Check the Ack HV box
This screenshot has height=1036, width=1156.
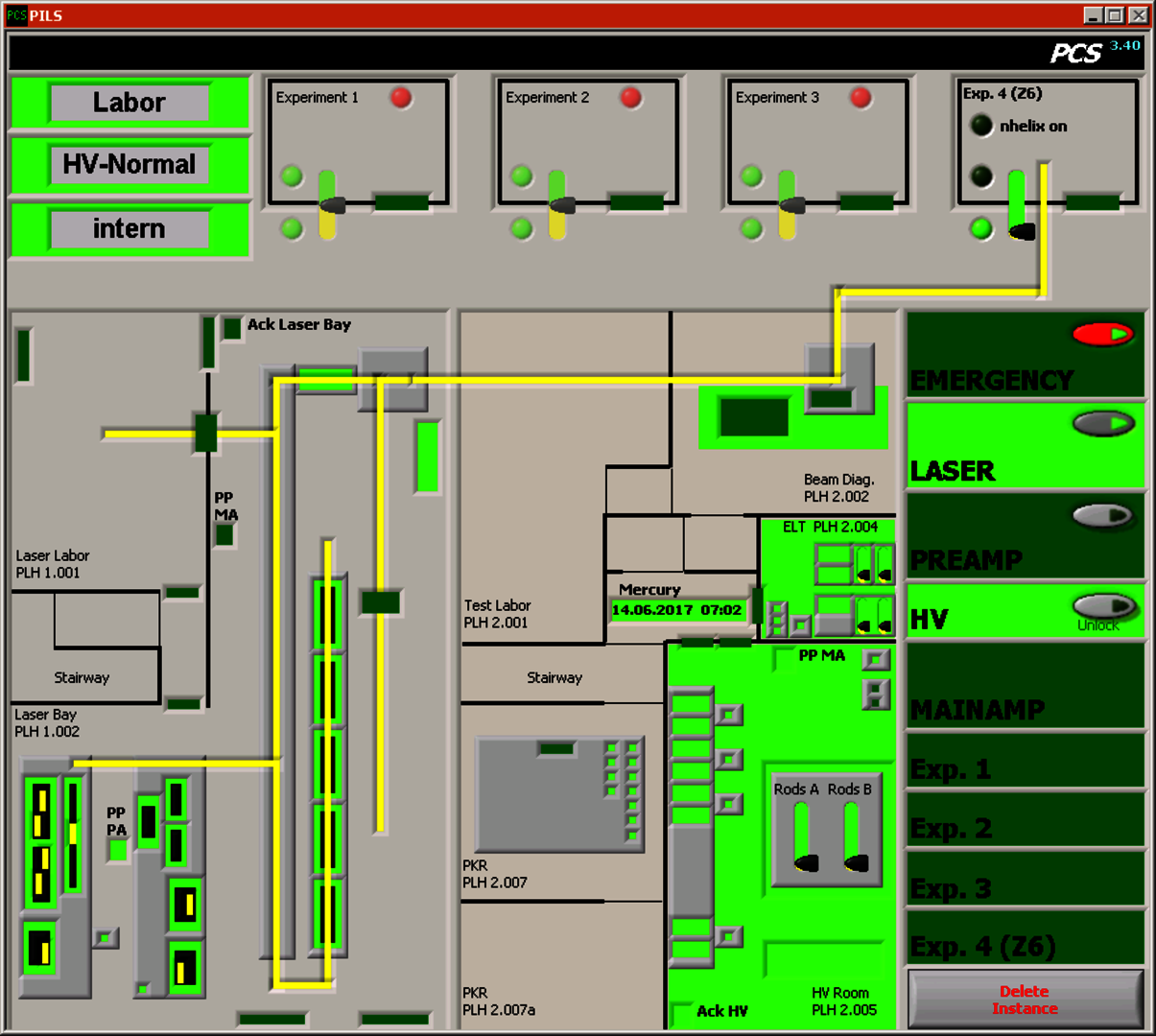[x=681, y=1011]
